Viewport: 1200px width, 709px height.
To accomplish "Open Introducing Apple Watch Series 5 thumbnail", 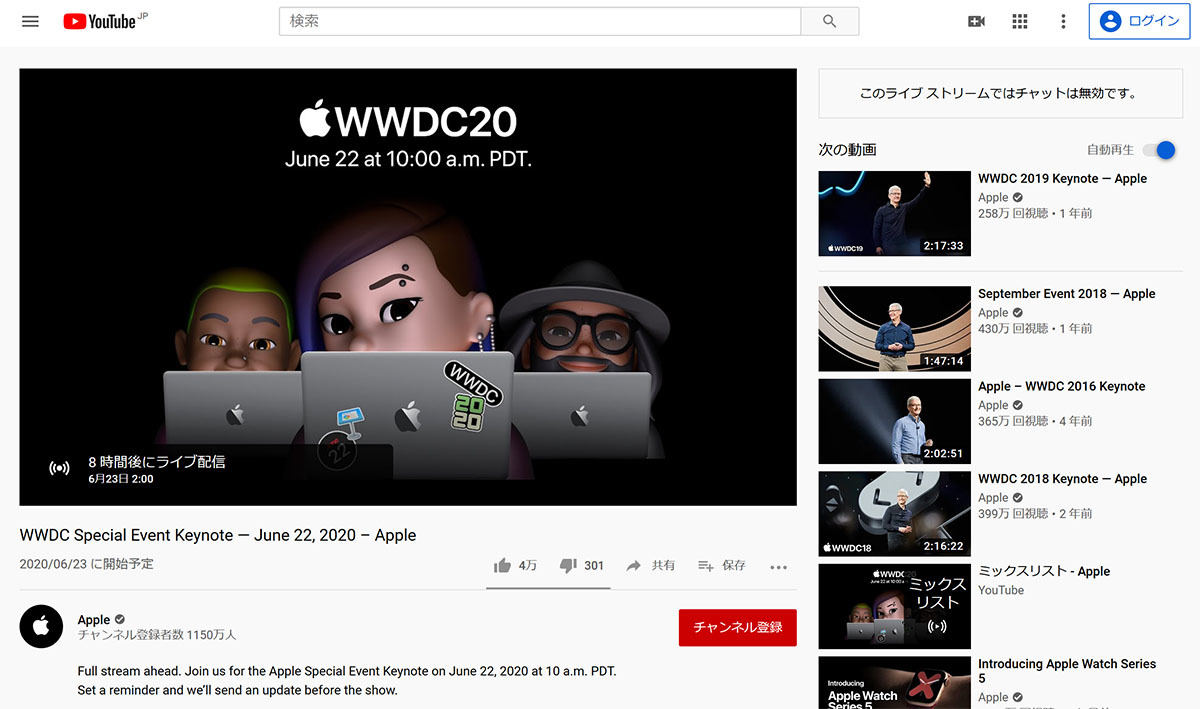I will point(895,683).
